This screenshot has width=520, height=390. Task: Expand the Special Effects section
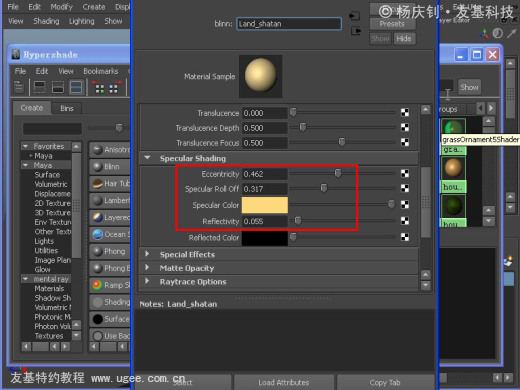coord(147,254)
